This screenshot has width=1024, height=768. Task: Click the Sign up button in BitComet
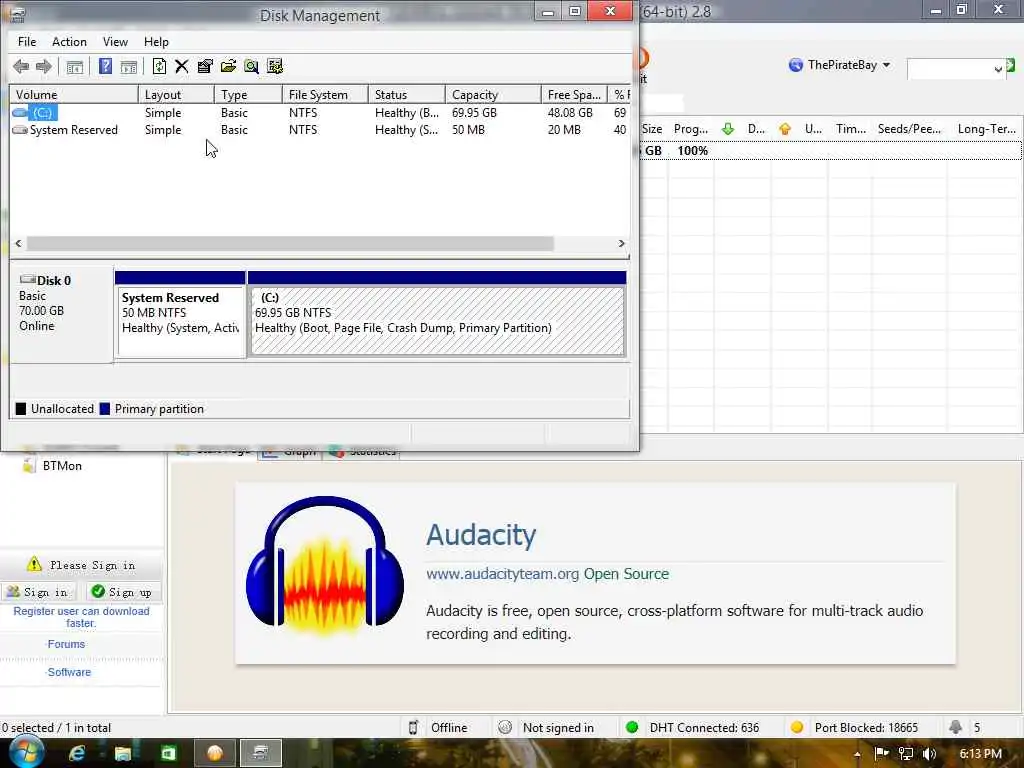(x=121, y=592)
